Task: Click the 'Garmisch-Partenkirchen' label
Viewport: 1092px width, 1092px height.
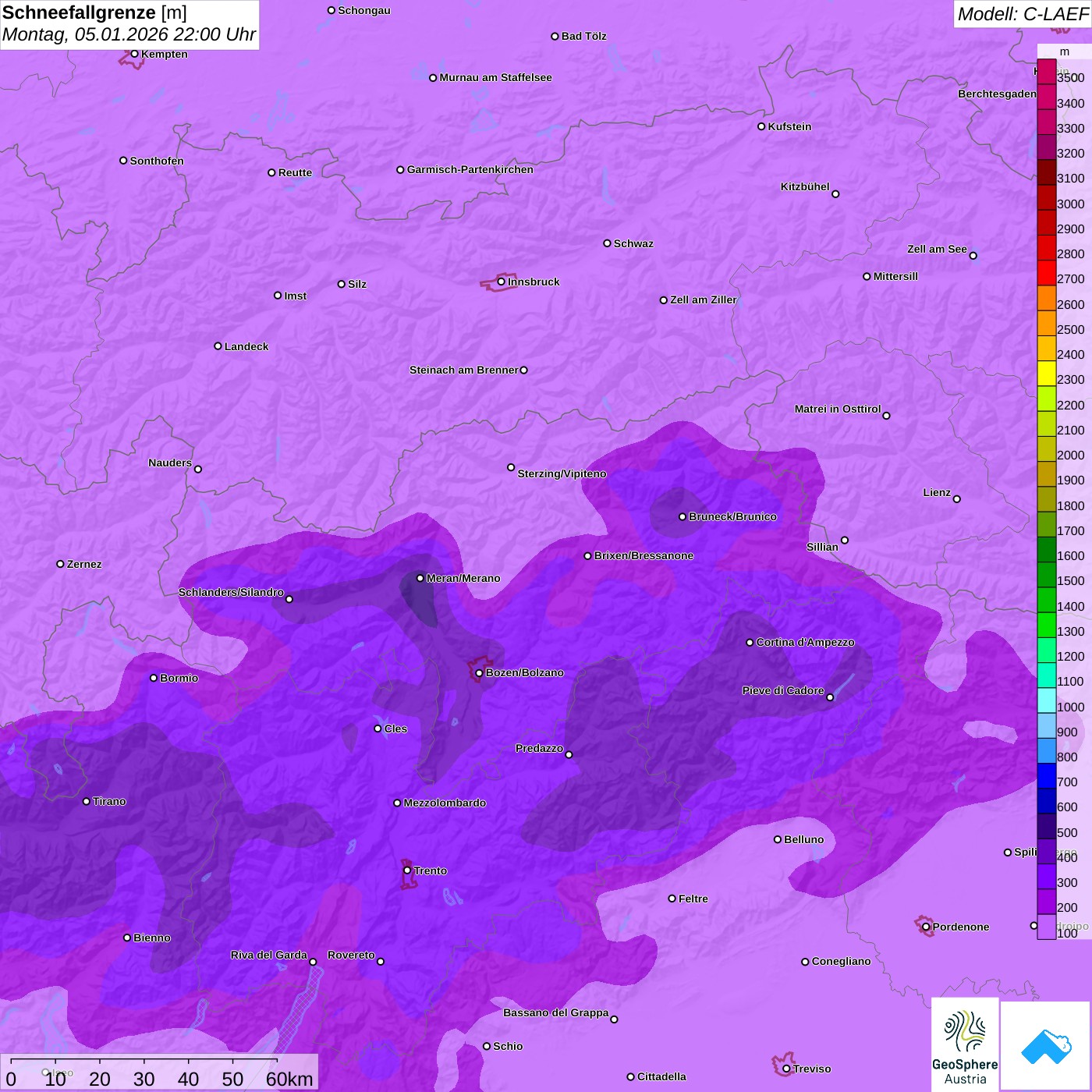Action: [x=470, y=169]
